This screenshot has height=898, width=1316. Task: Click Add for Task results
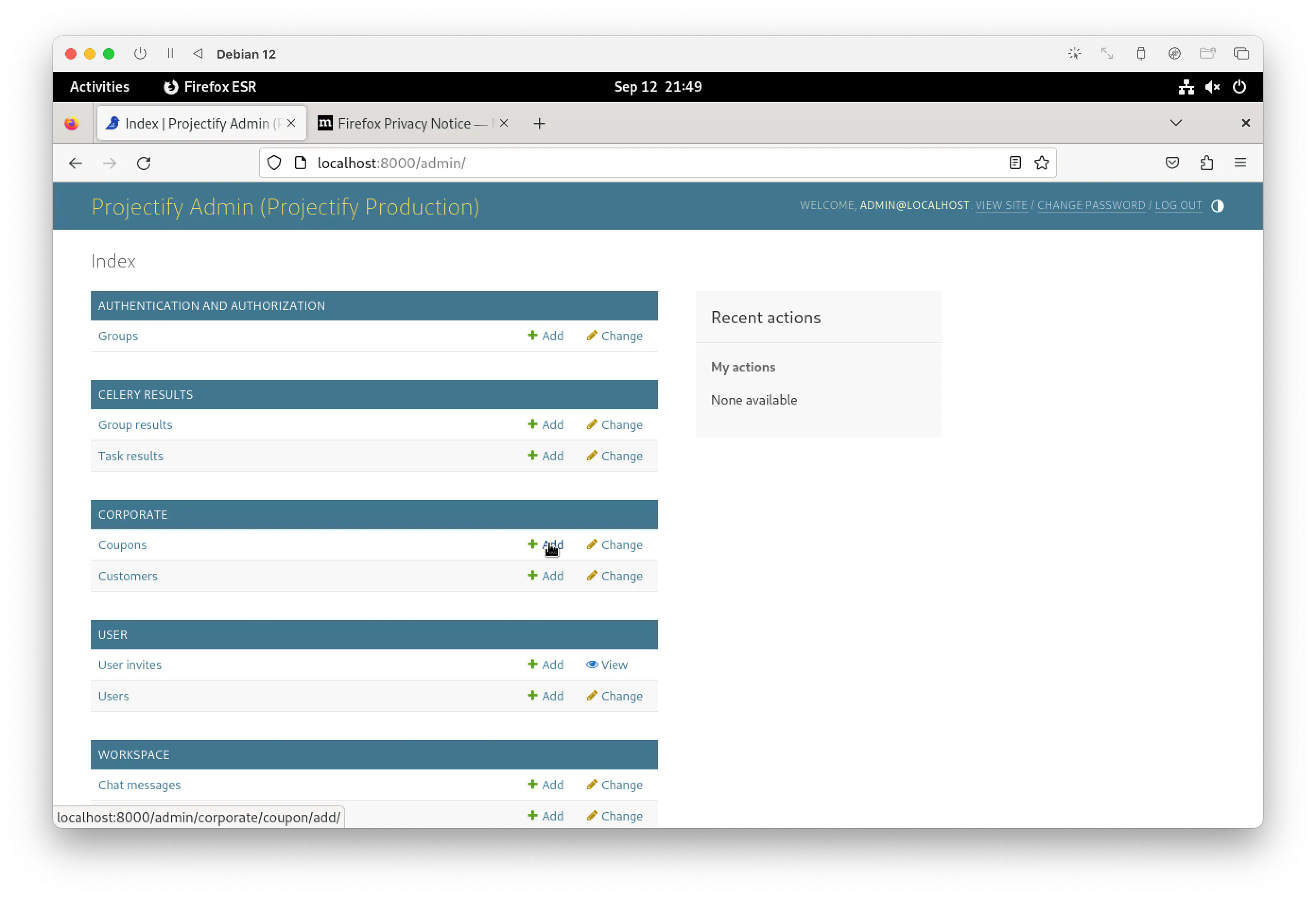coord(545,456)
